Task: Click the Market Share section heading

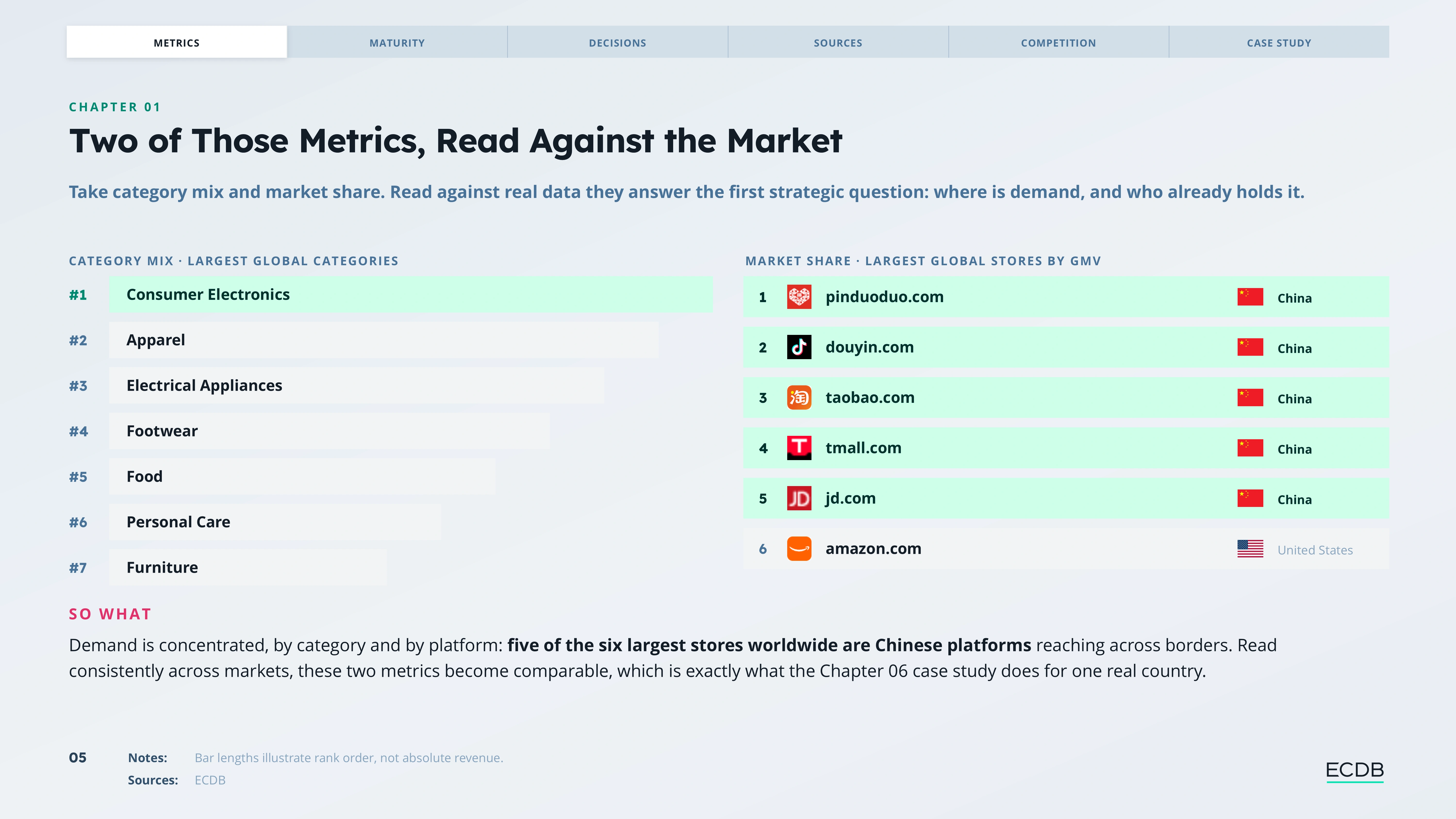Action: (x=923, y=261)
